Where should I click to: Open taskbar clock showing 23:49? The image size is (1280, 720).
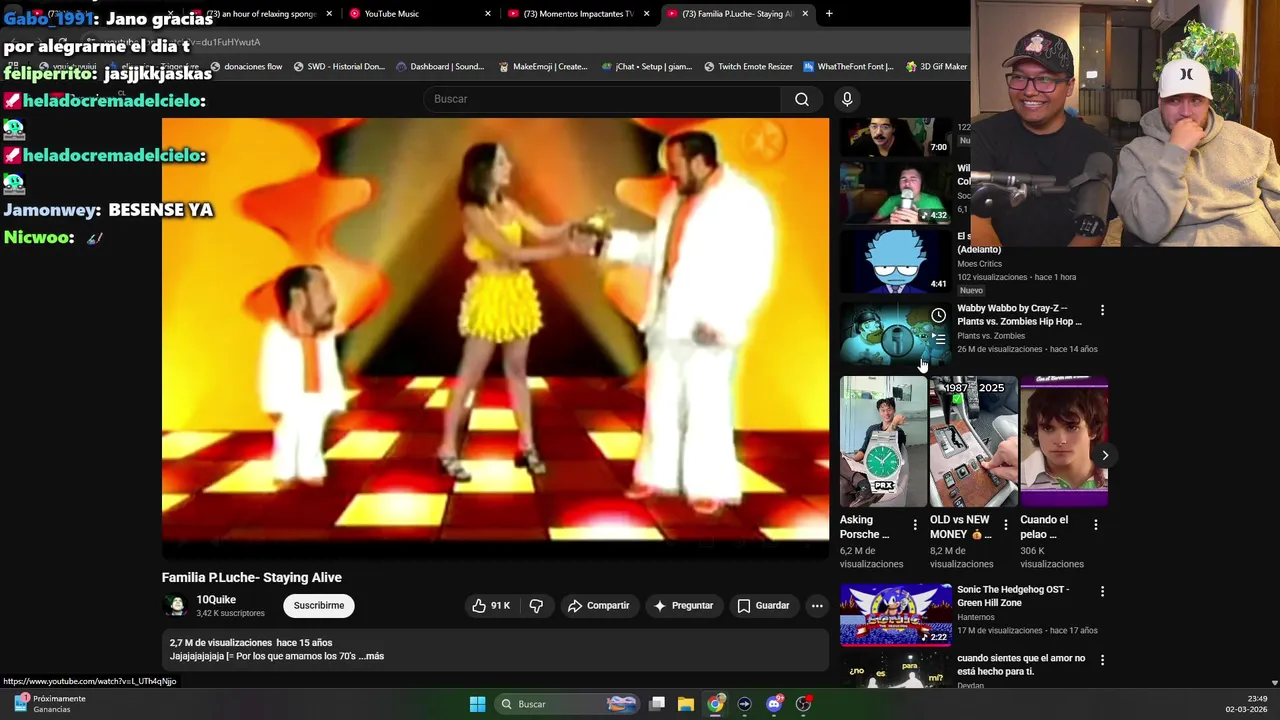pyautogui.click(x=1246, y=704)
